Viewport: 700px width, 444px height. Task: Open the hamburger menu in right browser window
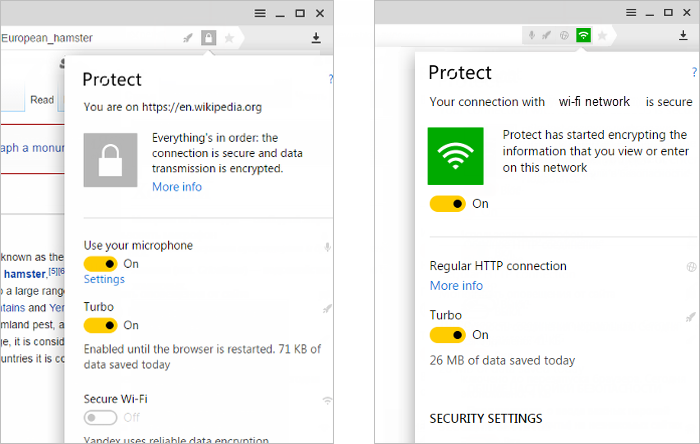tap(631, 12)
